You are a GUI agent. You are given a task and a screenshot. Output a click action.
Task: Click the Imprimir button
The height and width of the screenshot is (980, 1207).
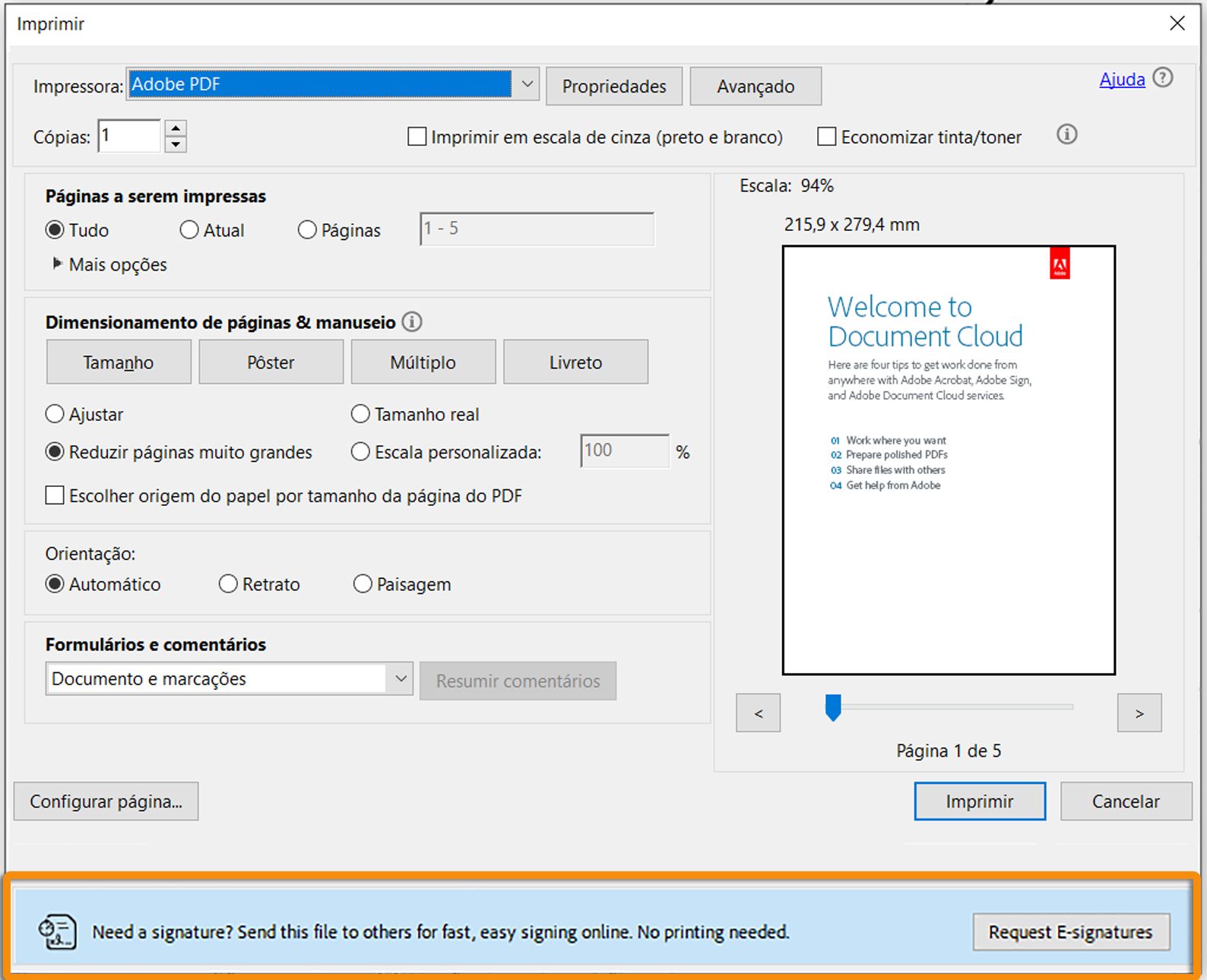pyautogui.click(x=980, y=801)
